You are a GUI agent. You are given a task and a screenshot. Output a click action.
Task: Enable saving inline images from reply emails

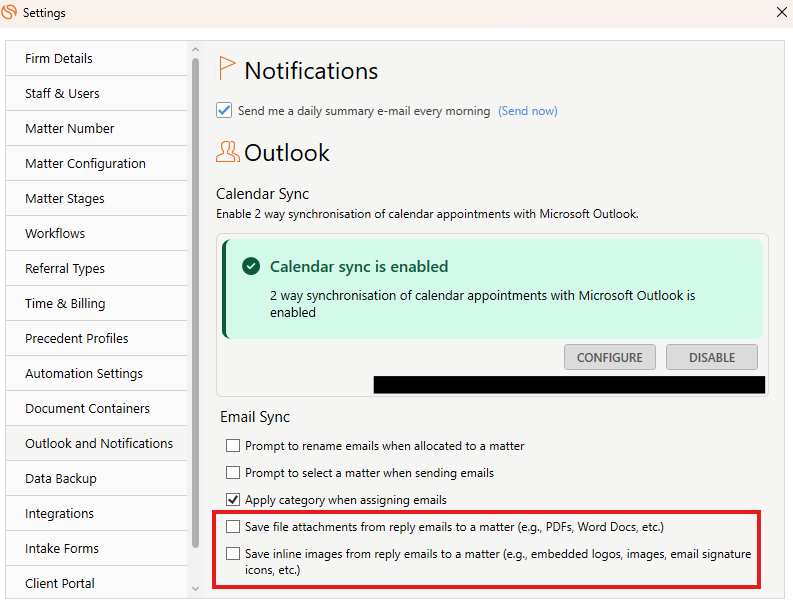233,553
